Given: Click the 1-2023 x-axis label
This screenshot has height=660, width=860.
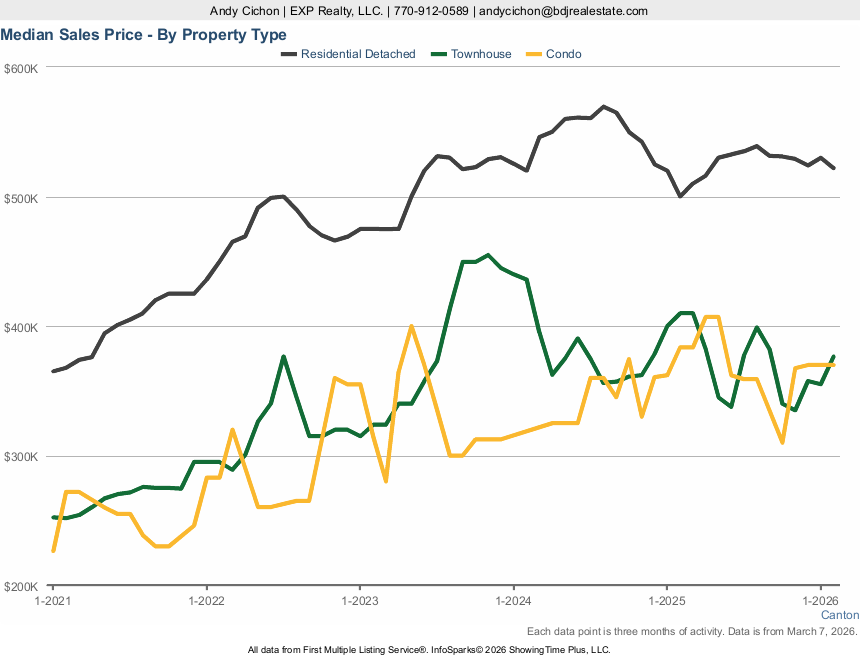Looking at the screenshot, I should tap(360, 601).
